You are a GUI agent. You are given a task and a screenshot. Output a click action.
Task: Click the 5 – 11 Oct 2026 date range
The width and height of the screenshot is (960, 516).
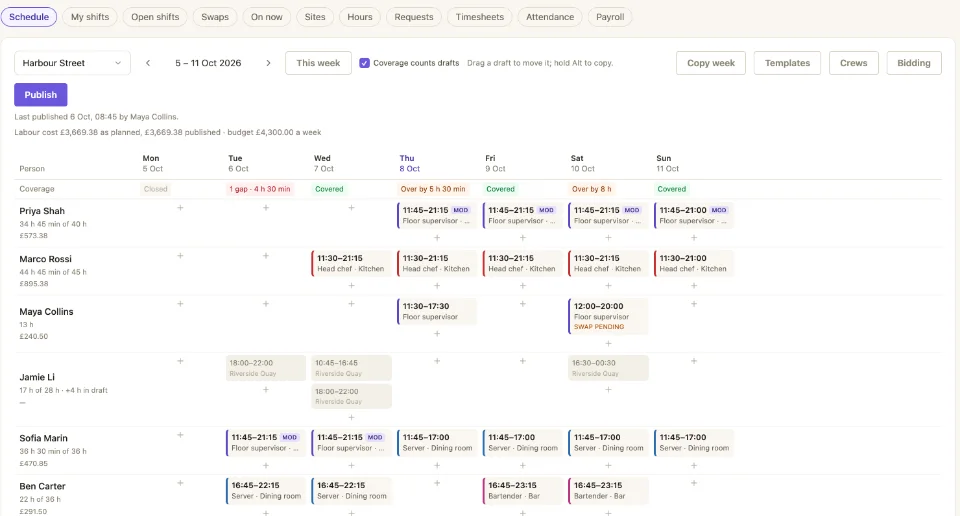click(x=208, y=63)
